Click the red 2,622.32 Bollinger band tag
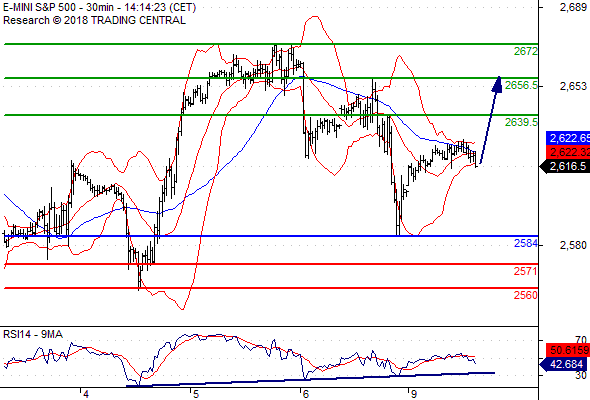Viewport: 590px width, 400px height. pyautogui.click(x=568, y=152)
